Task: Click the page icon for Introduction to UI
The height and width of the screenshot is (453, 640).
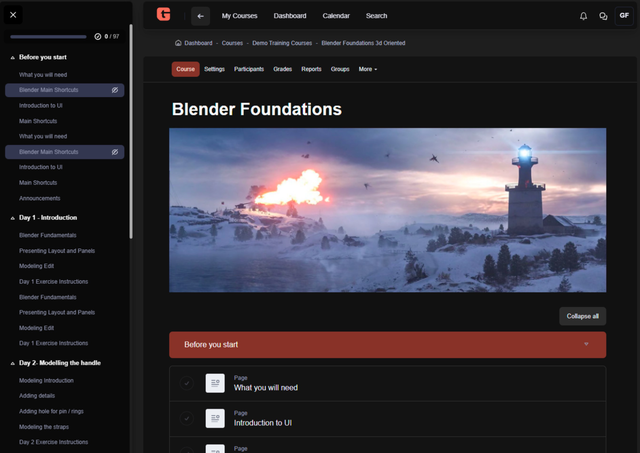Action: click(215, 418)
